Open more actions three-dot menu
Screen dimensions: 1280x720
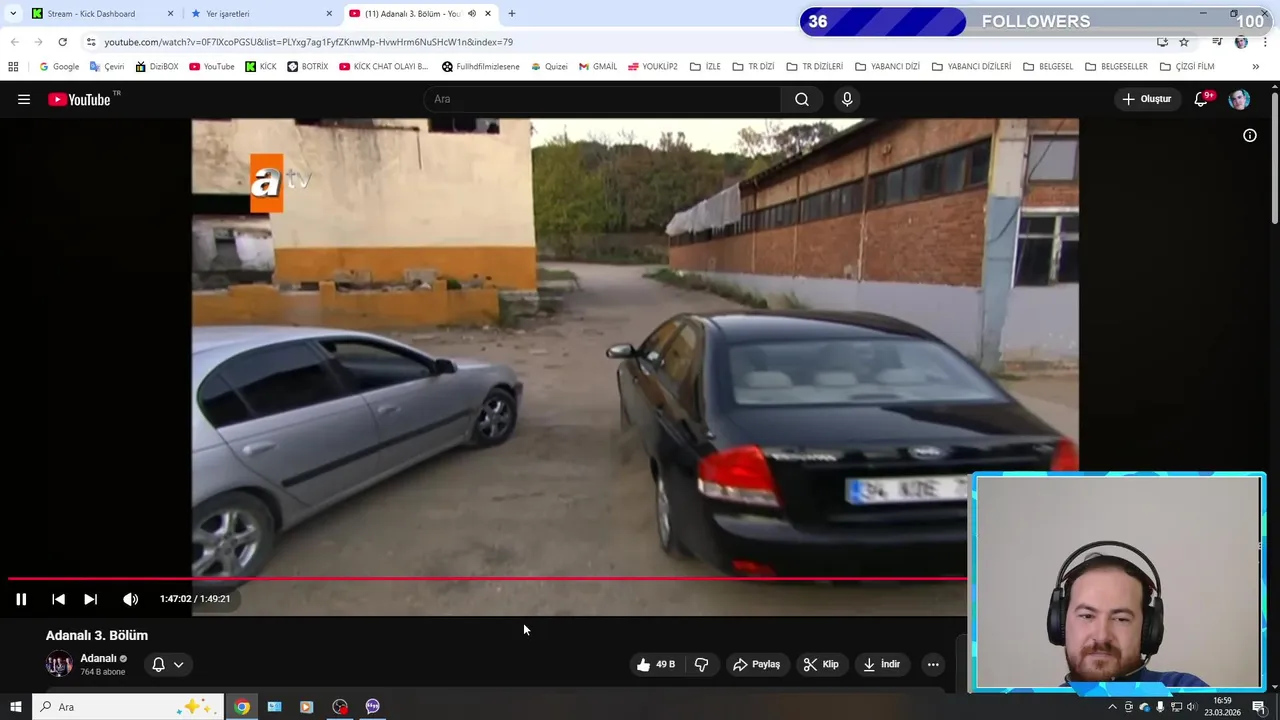[933, 664]
